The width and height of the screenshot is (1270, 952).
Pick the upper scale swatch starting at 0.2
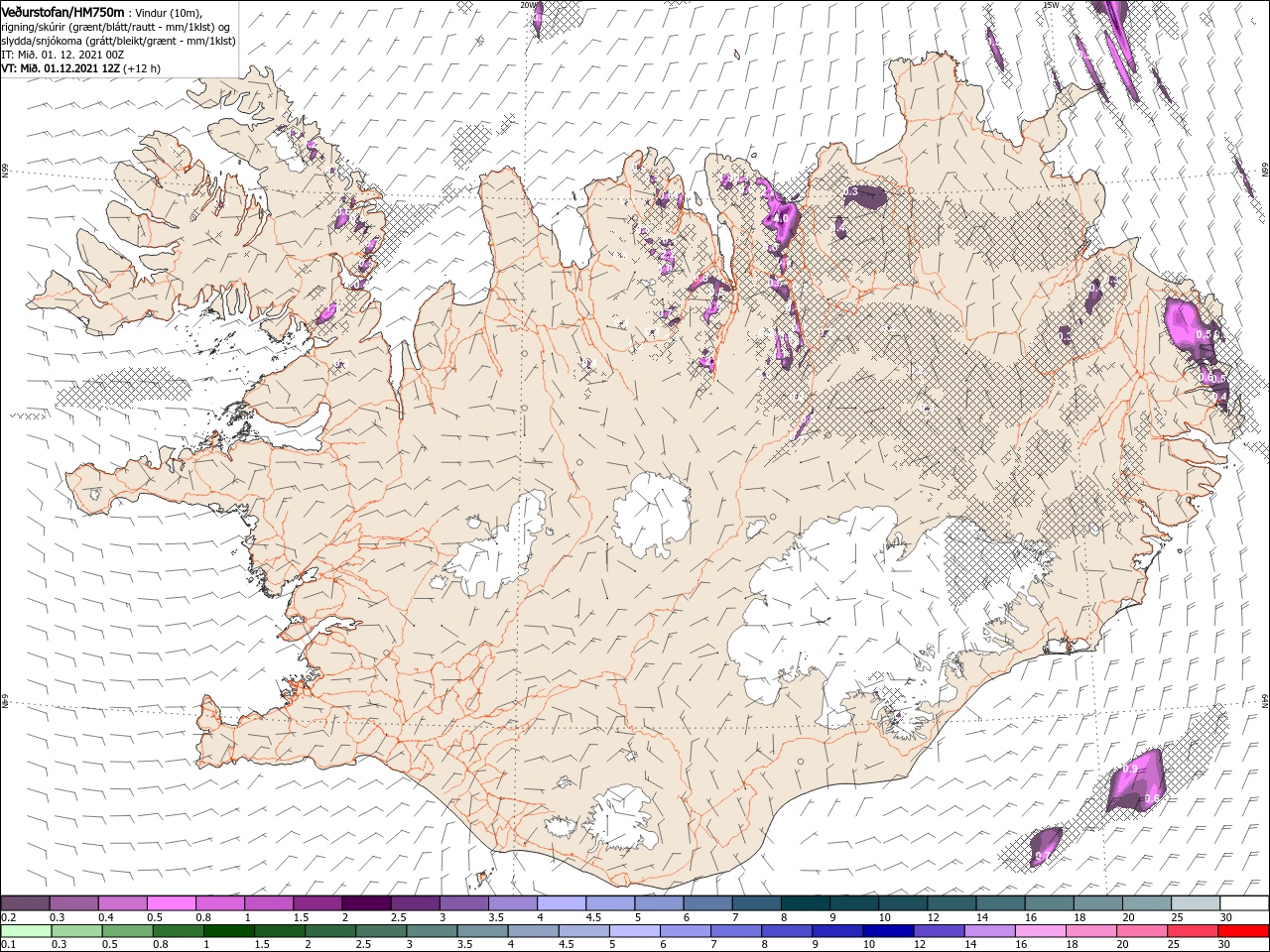[25, 902]
